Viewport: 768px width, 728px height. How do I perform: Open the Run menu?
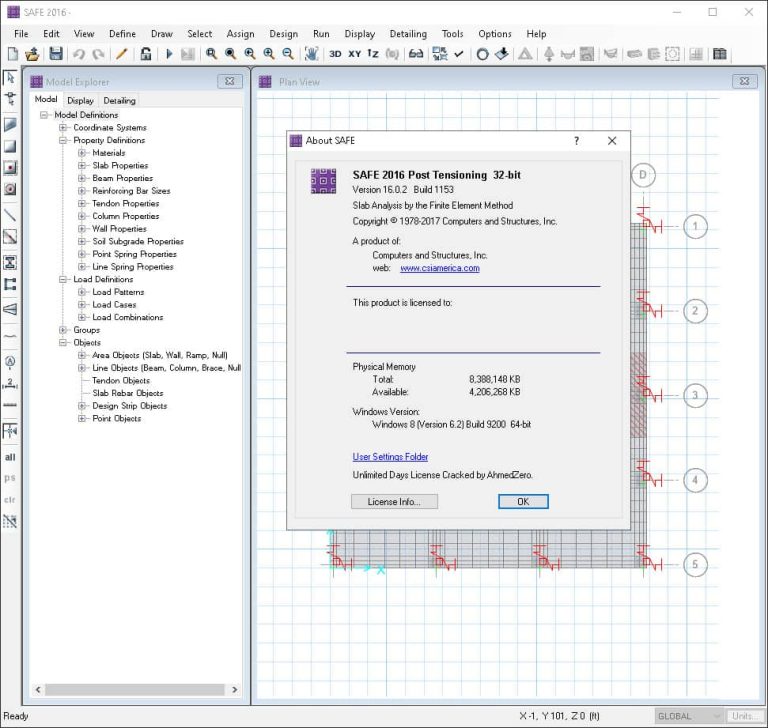(321, 34)
